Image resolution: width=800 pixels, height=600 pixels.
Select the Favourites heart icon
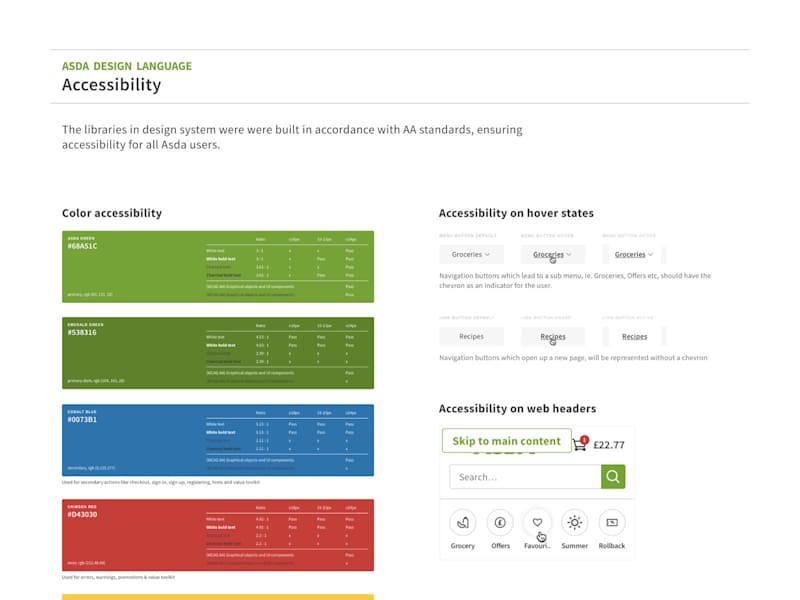click(537, 522)
